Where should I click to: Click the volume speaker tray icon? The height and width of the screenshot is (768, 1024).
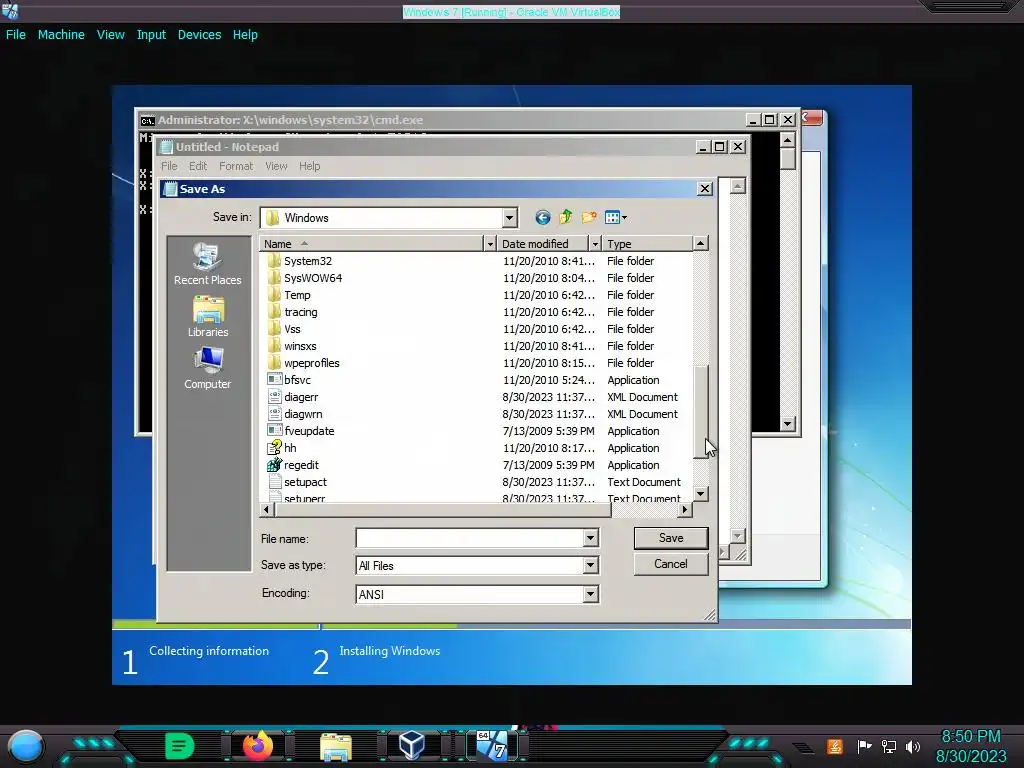(913, 746)
